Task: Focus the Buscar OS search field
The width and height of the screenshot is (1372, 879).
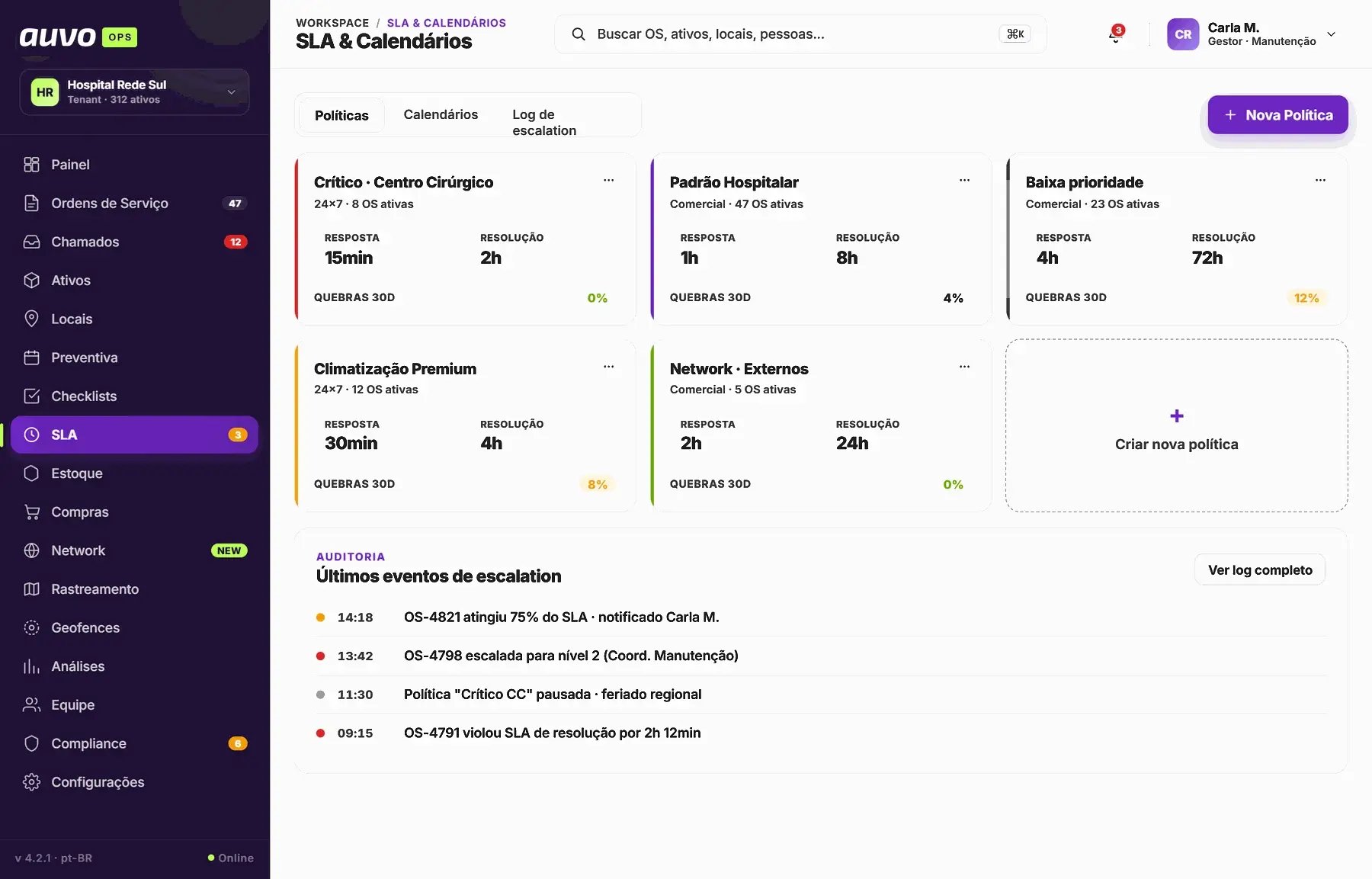Action: [x=800, y=34]
